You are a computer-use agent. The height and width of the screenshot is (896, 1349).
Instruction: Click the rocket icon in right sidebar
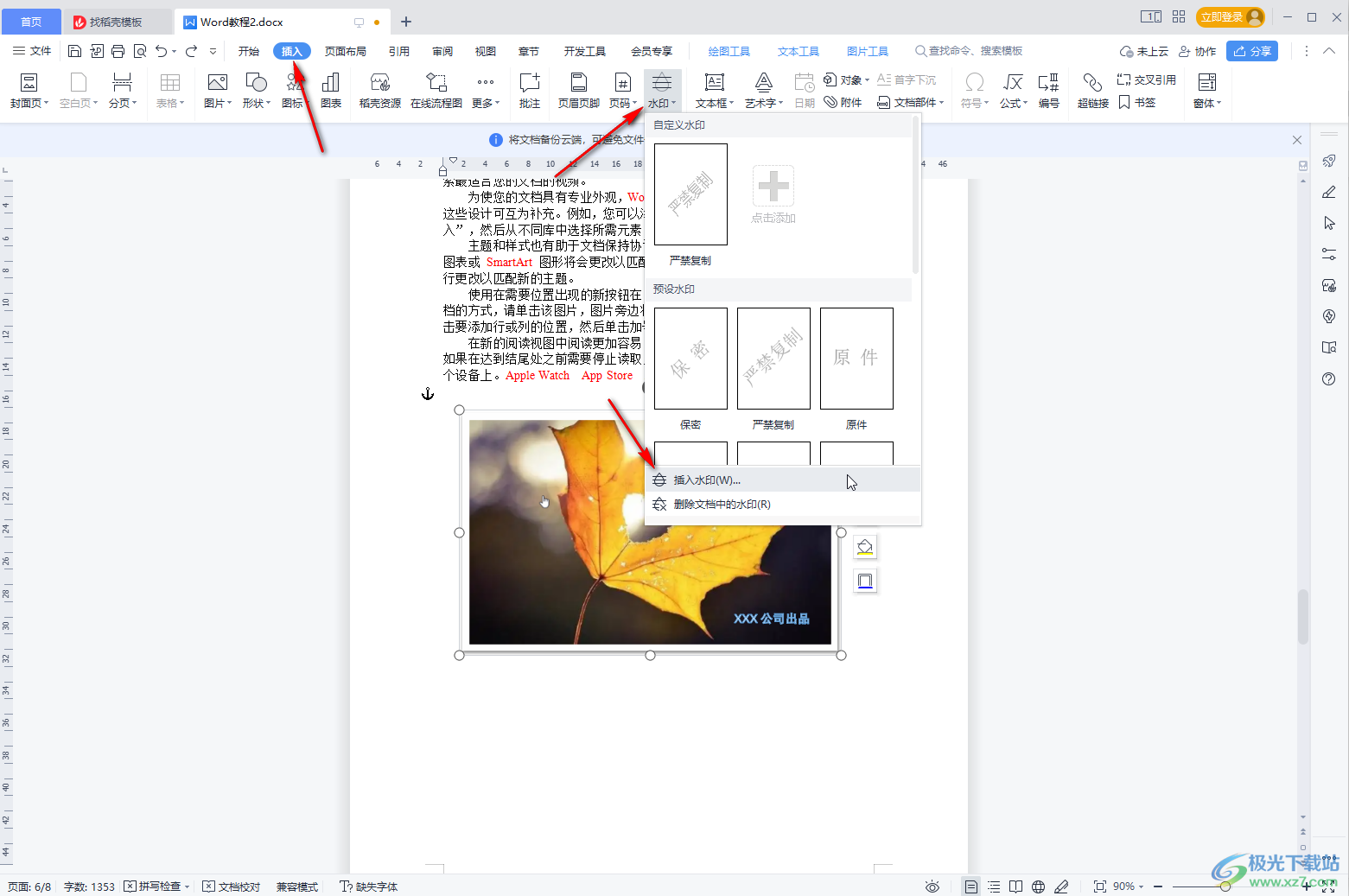point(1329,162)
